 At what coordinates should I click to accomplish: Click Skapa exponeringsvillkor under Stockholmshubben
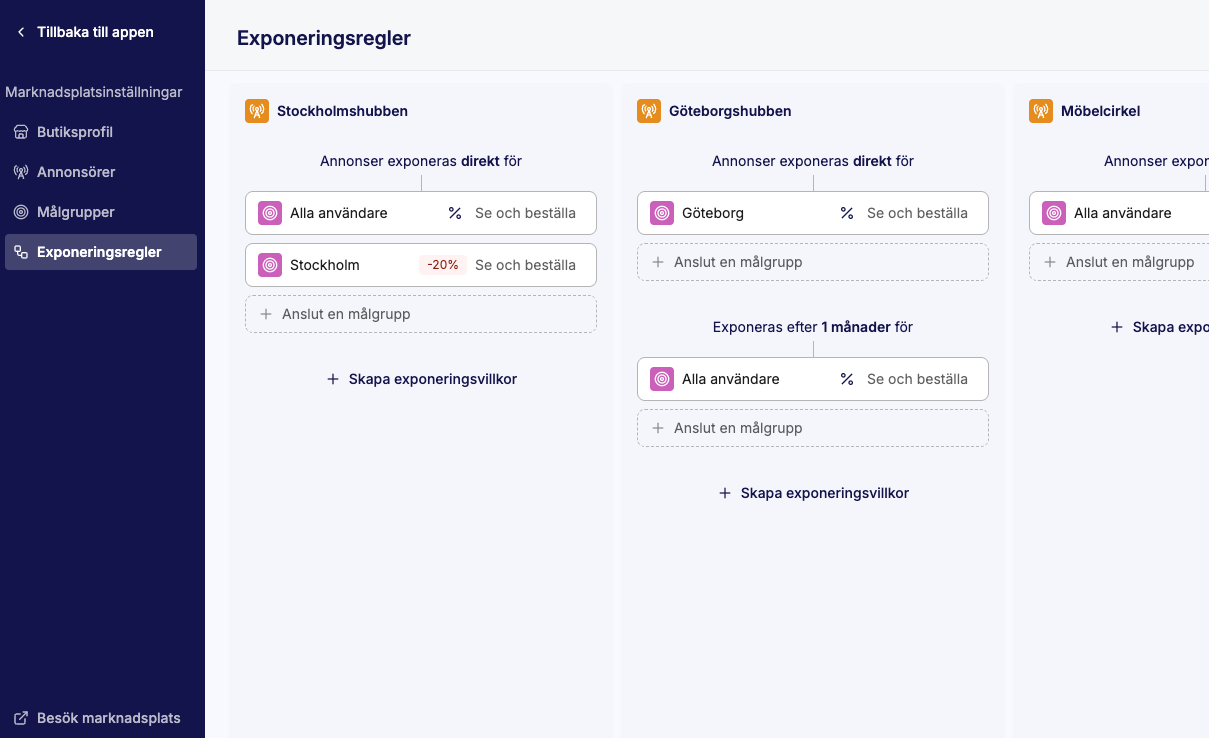tap(421, 379)
